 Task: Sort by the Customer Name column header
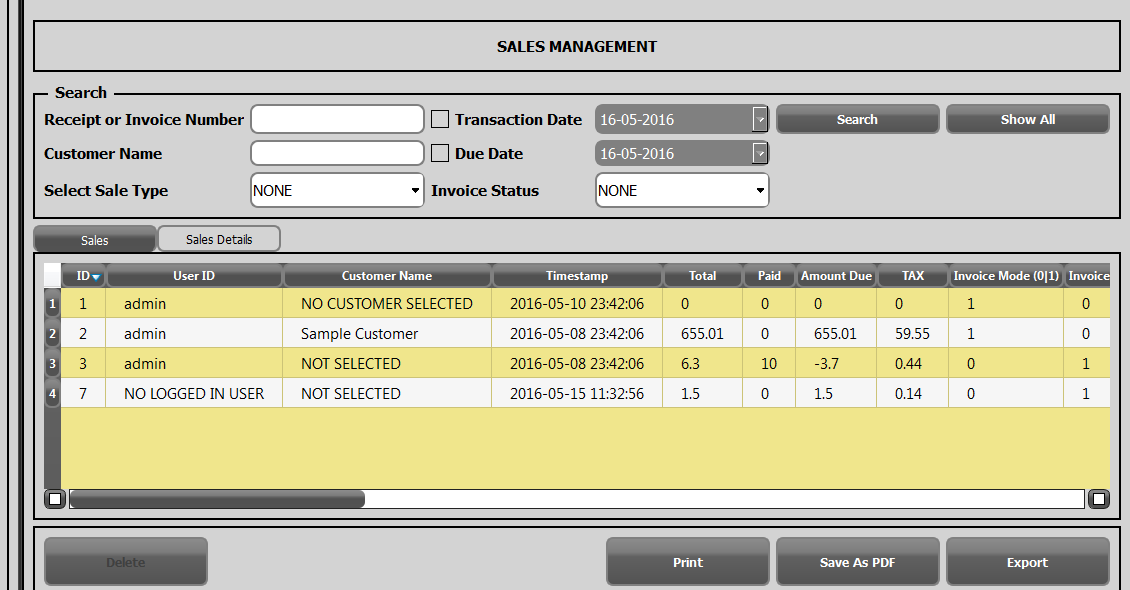(387, 276)
